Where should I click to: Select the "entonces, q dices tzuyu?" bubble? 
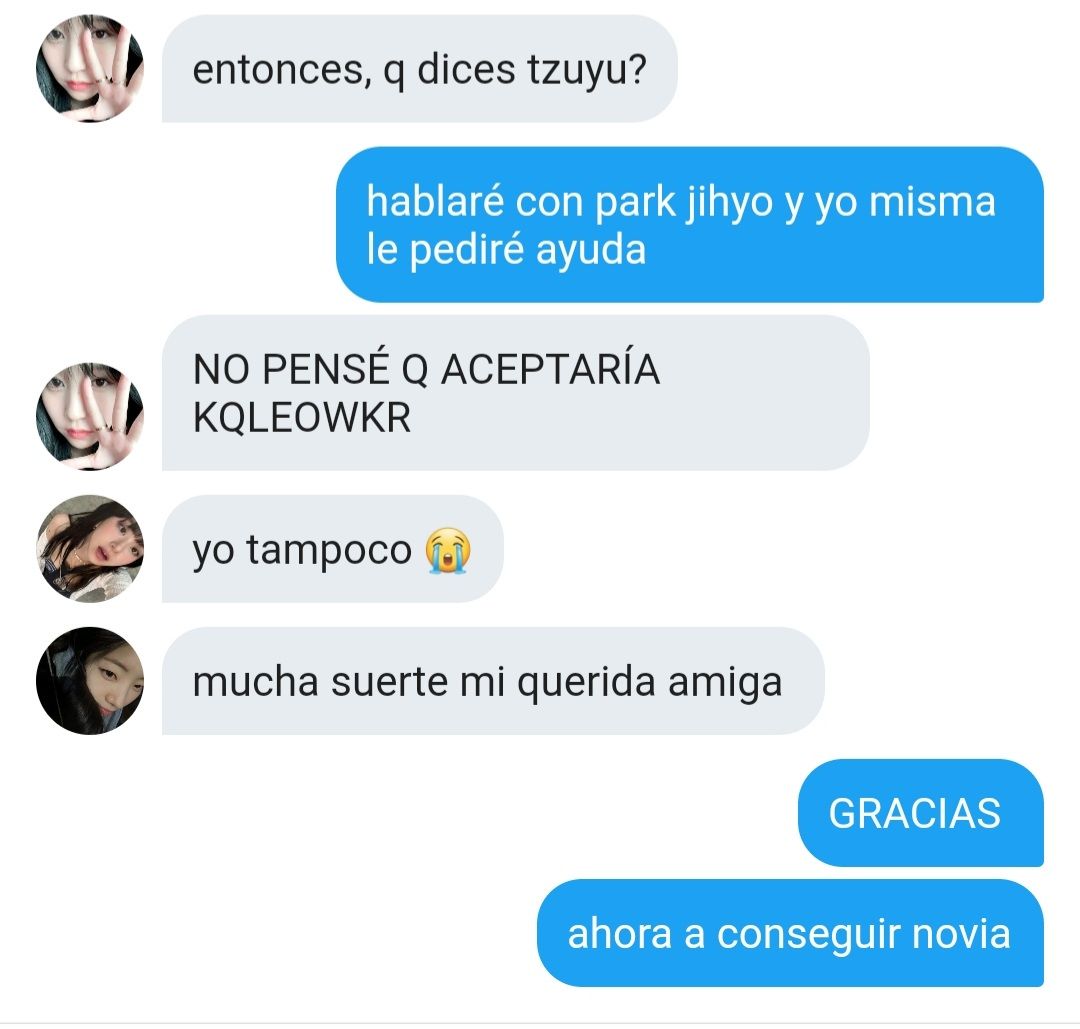pos(419,69)
